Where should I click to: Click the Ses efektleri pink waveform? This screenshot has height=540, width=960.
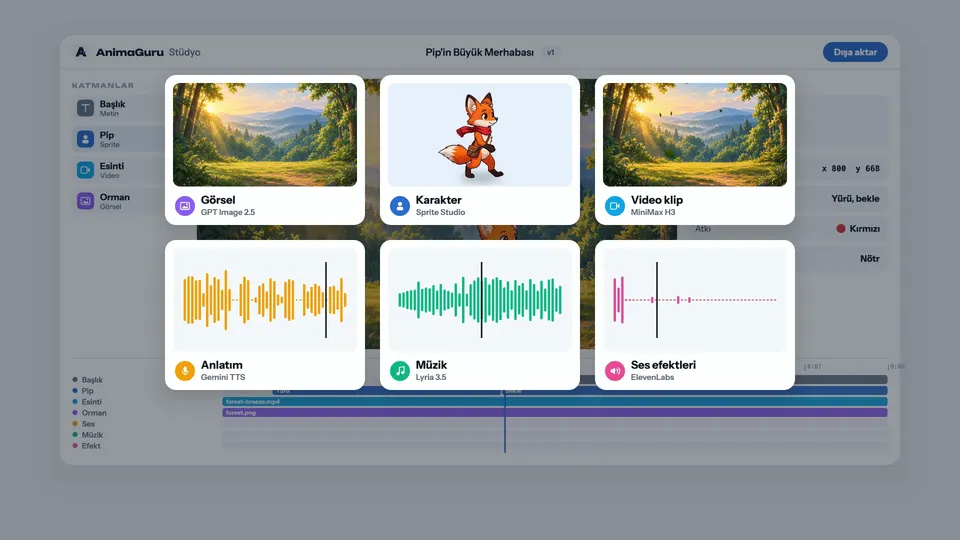click(695, 299)
